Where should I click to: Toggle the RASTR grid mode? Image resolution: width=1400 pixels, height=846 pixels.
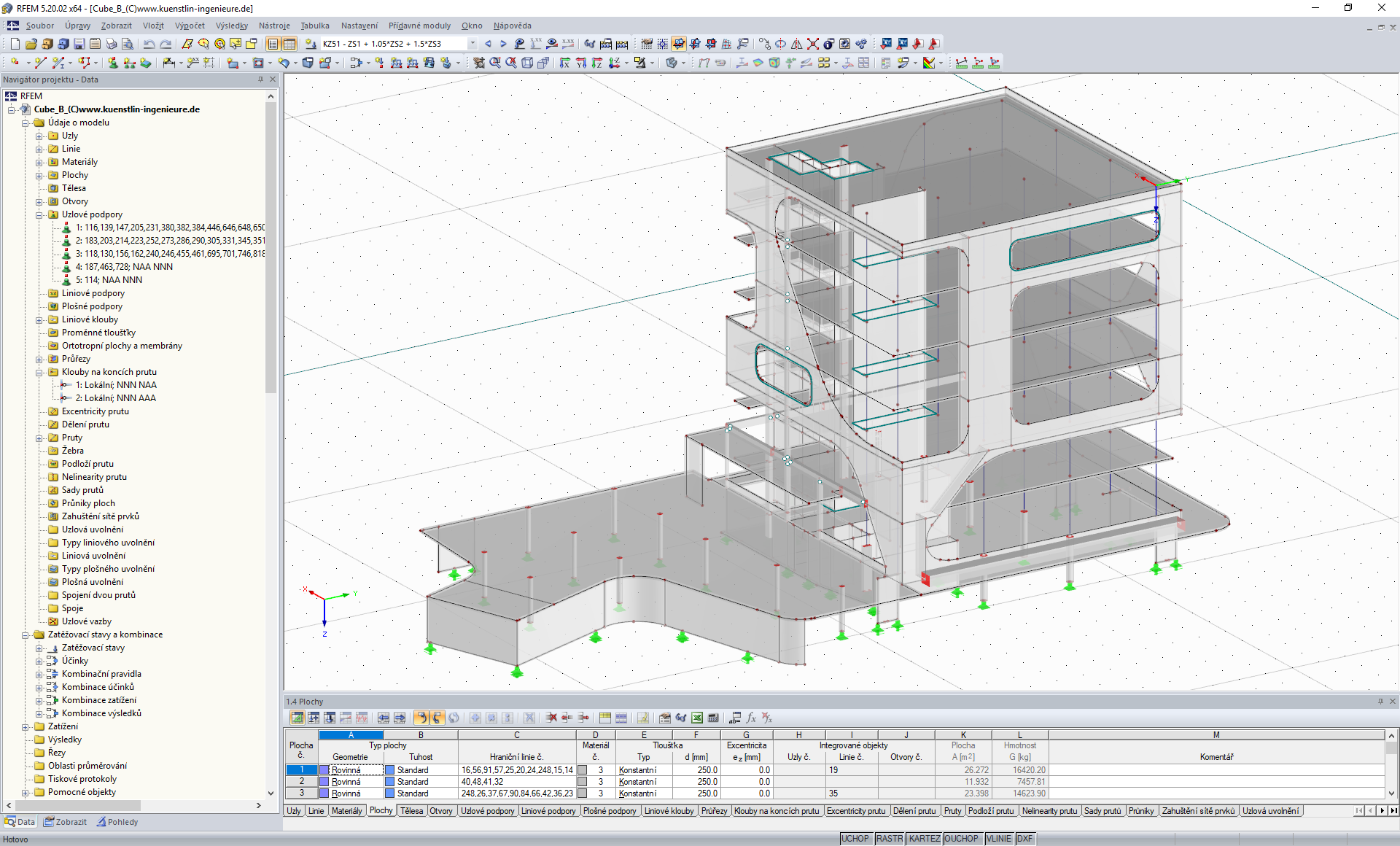[x=890, y=839]
